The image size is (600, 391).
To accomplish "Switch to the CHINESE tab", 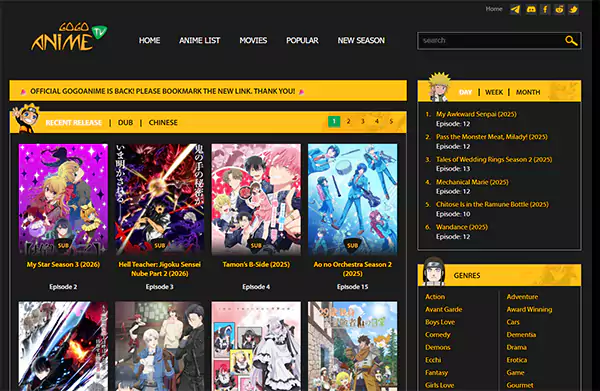I will click(163, 122).
